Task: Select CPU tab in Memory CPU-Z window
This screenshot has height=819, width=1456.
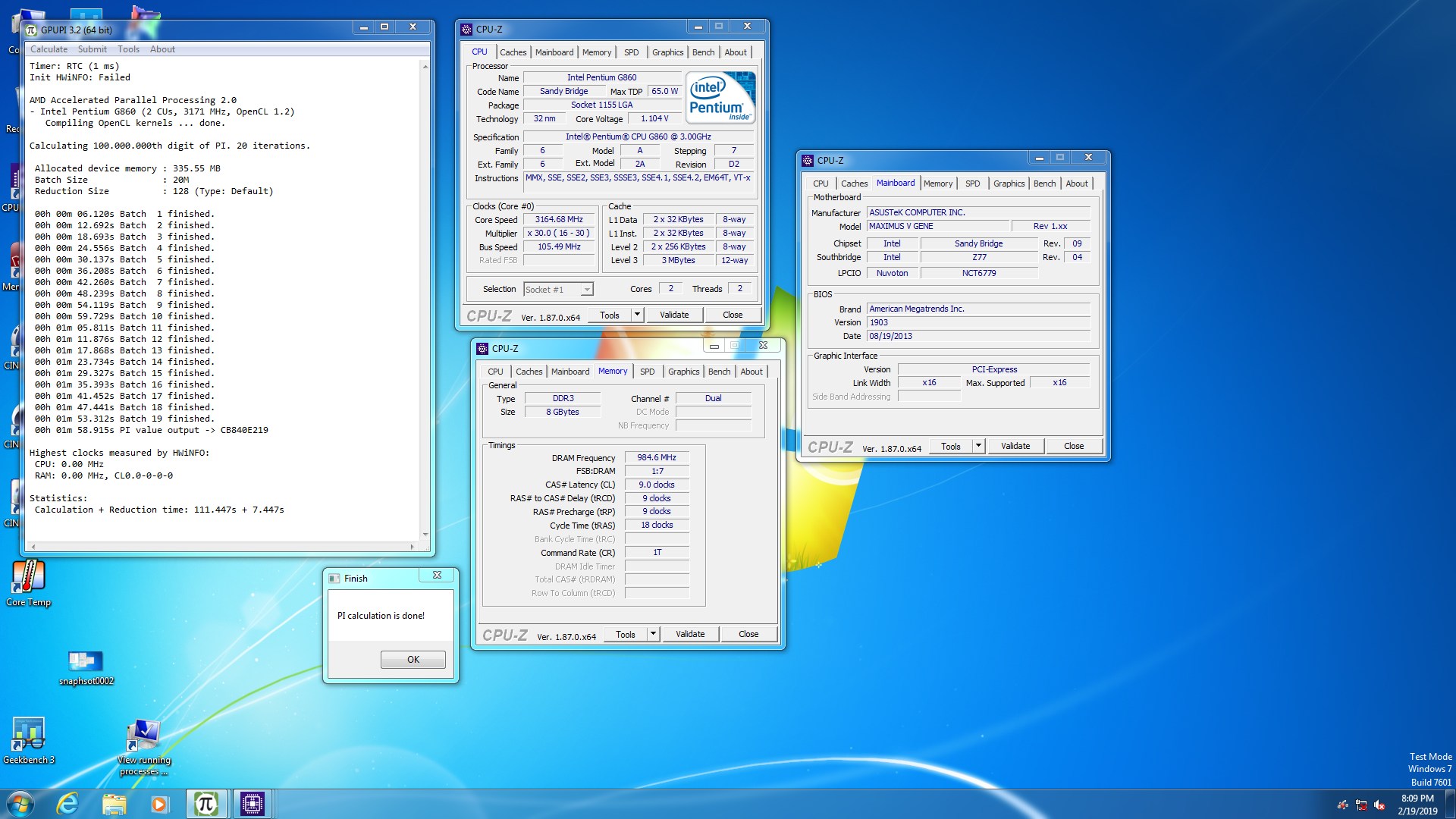Action: coord(495,372)
